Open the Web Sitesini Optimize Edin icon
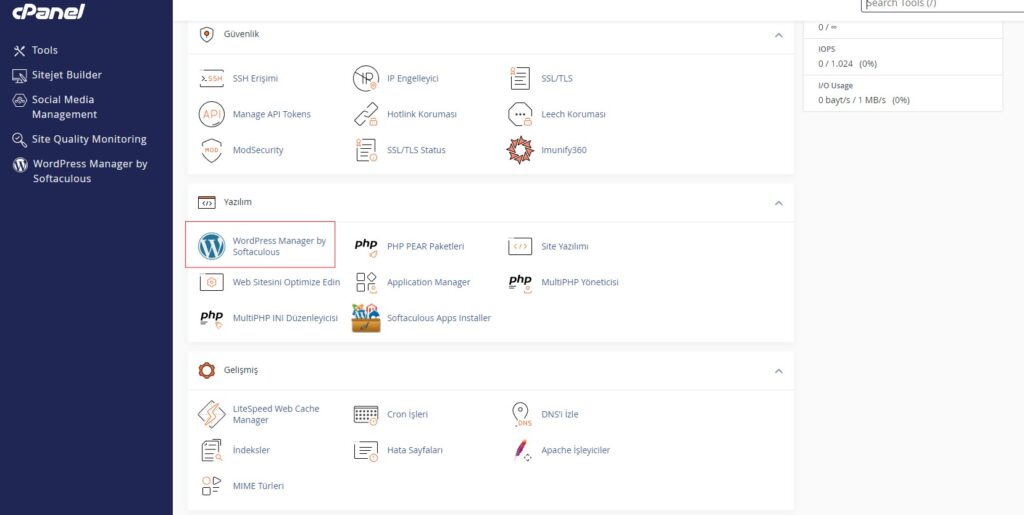1024x515 pixels. [x=212, y=282]
